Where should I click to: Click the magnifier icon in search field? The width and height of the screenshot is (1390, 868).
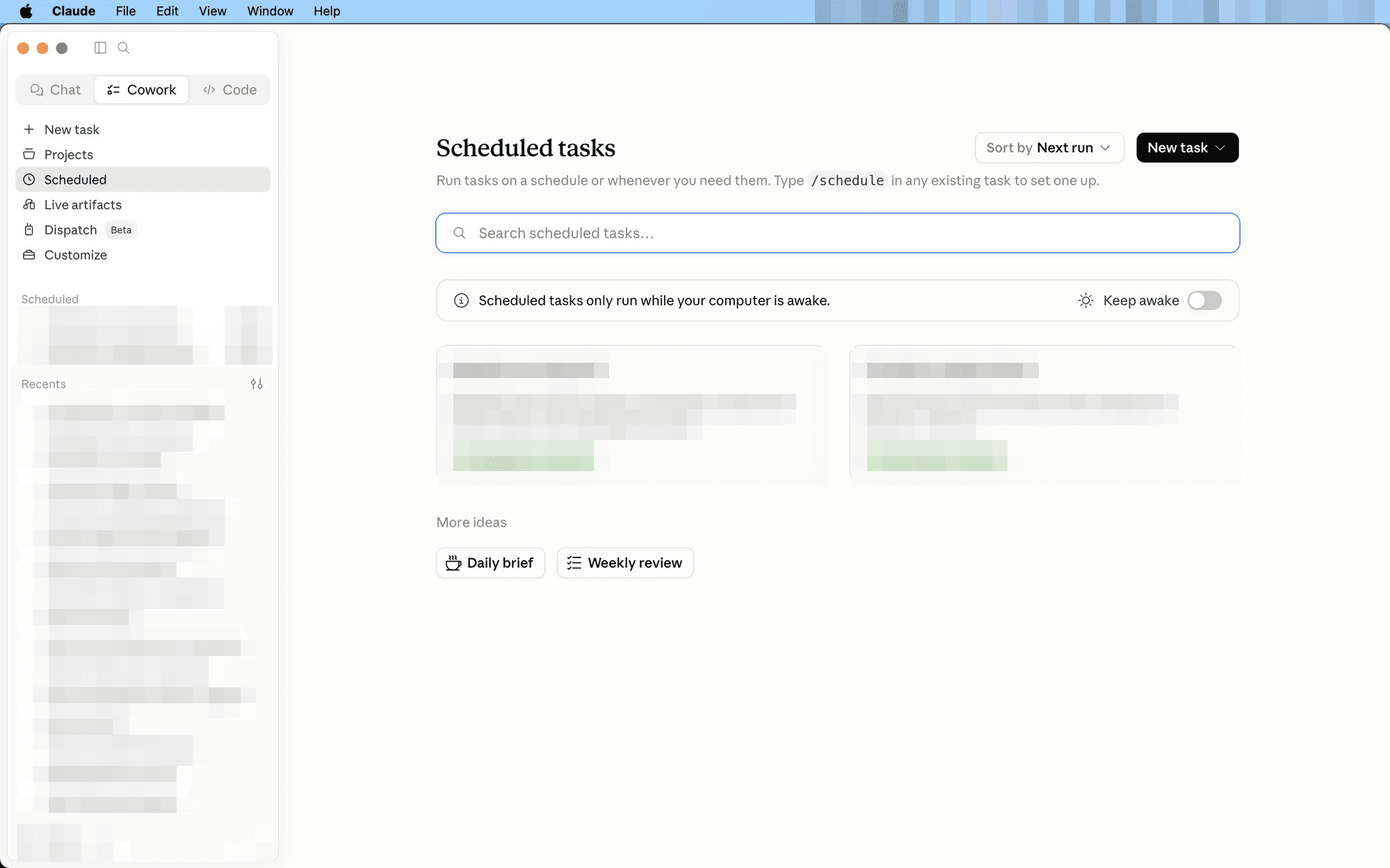[x=460, y=233]
